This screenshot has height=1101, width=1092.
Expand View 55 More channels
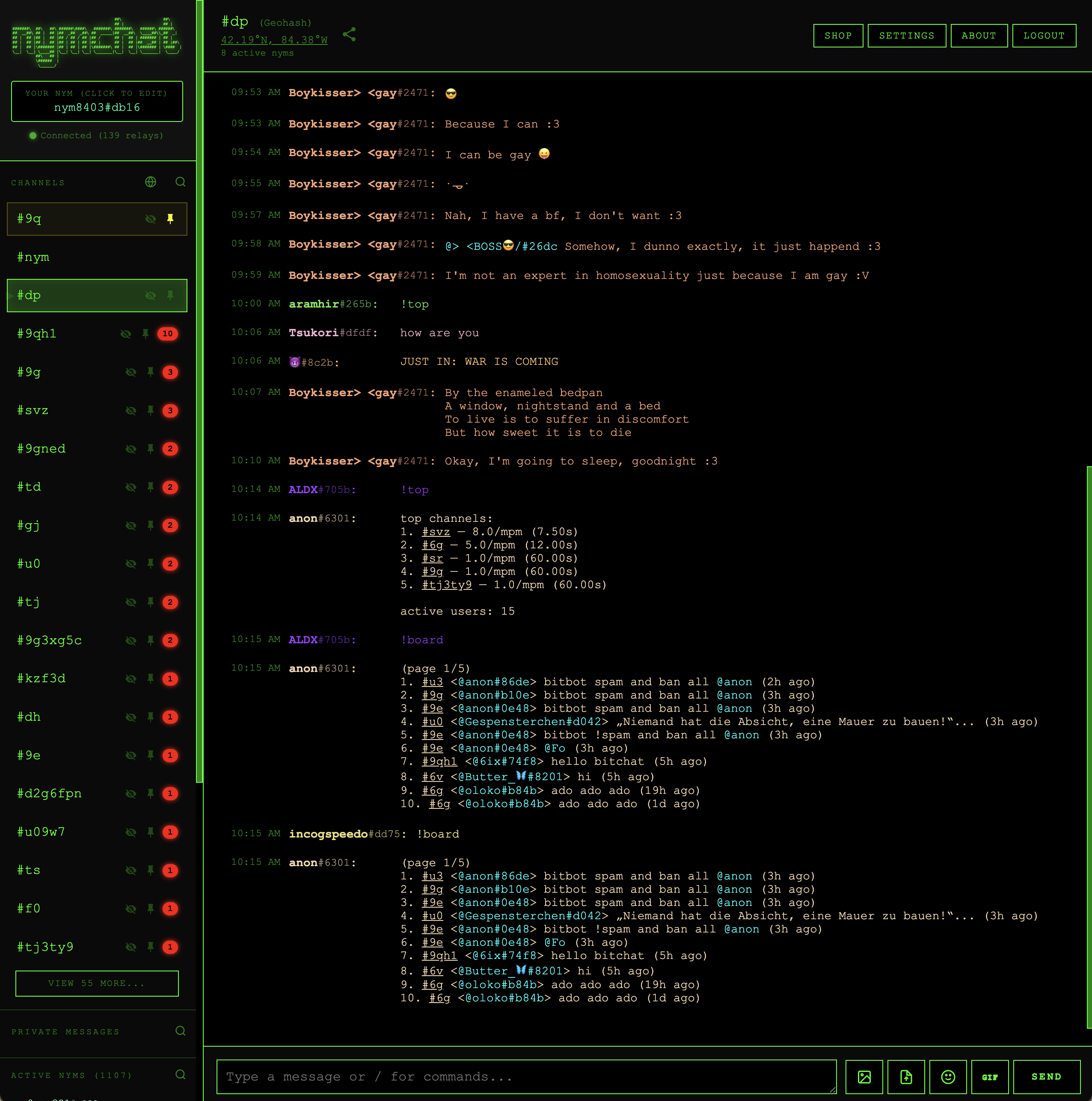point(97,983)
